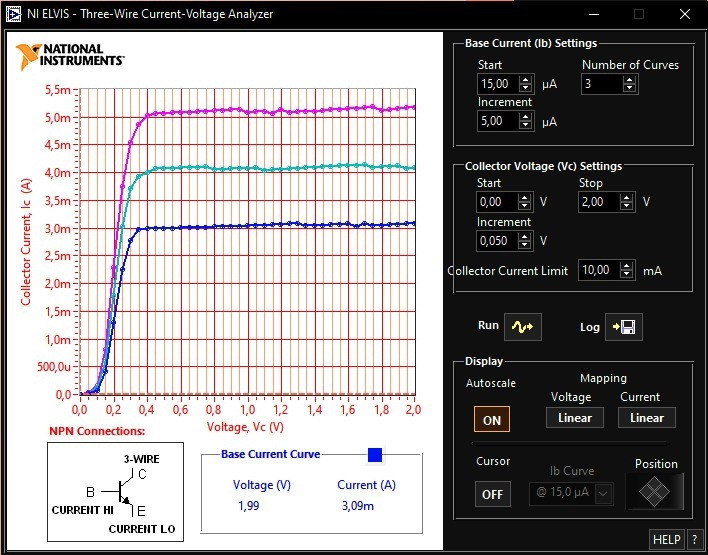Minimize the NI ELVIS window
This screenshot has height=555, width=708.
[x=594, y=14]
